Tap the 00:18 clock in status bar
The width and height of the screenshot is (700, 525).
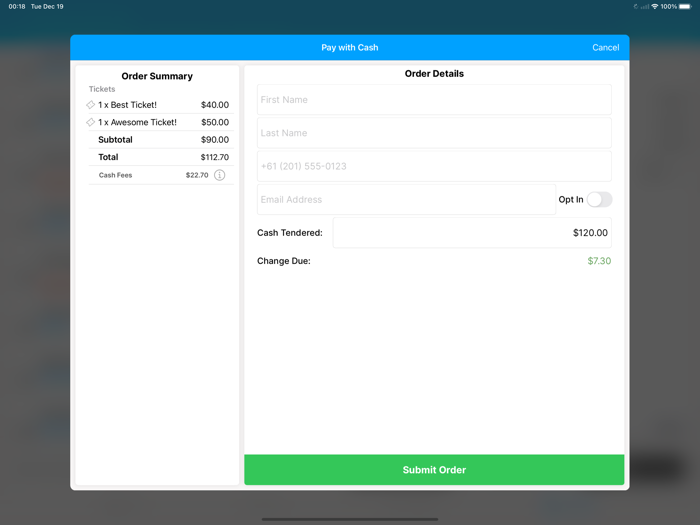tap(17, 7)
